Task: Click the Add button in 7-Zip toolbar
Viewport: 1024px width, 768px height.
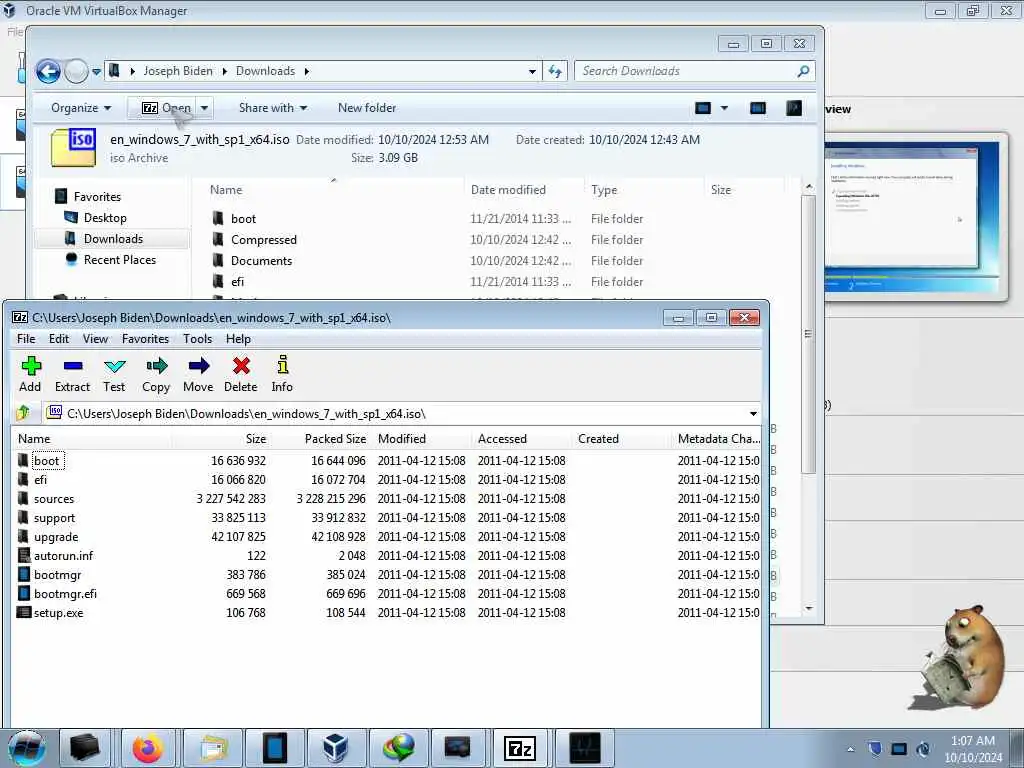Action: [x=30, y=374]
